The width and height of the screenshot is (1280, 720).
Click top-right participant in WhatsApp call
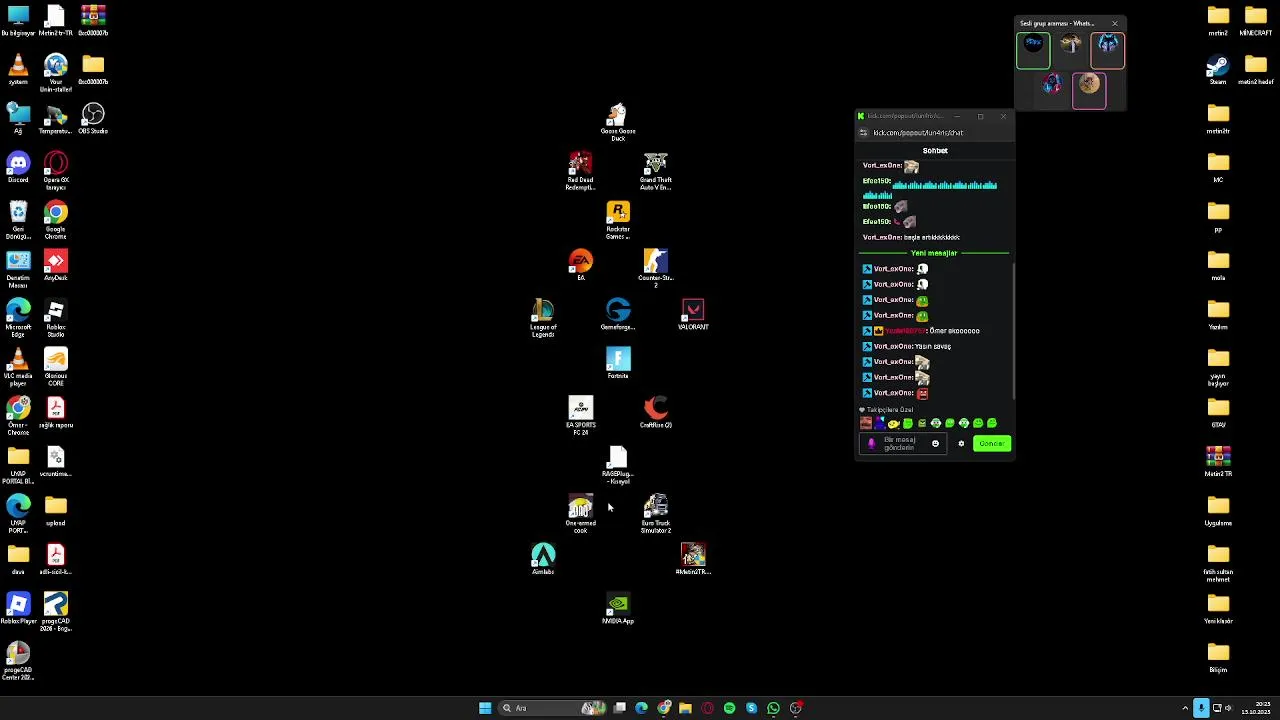(1107, 51)
